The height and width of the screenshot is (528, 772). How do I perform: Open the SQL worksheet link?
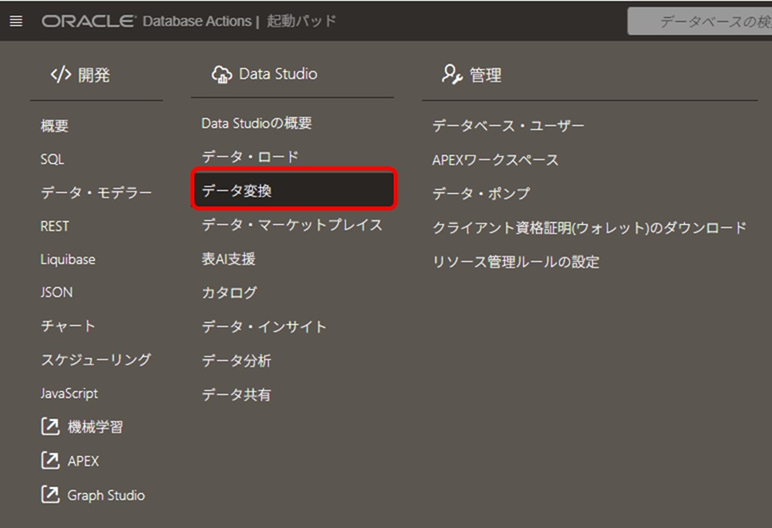[52, 160]
